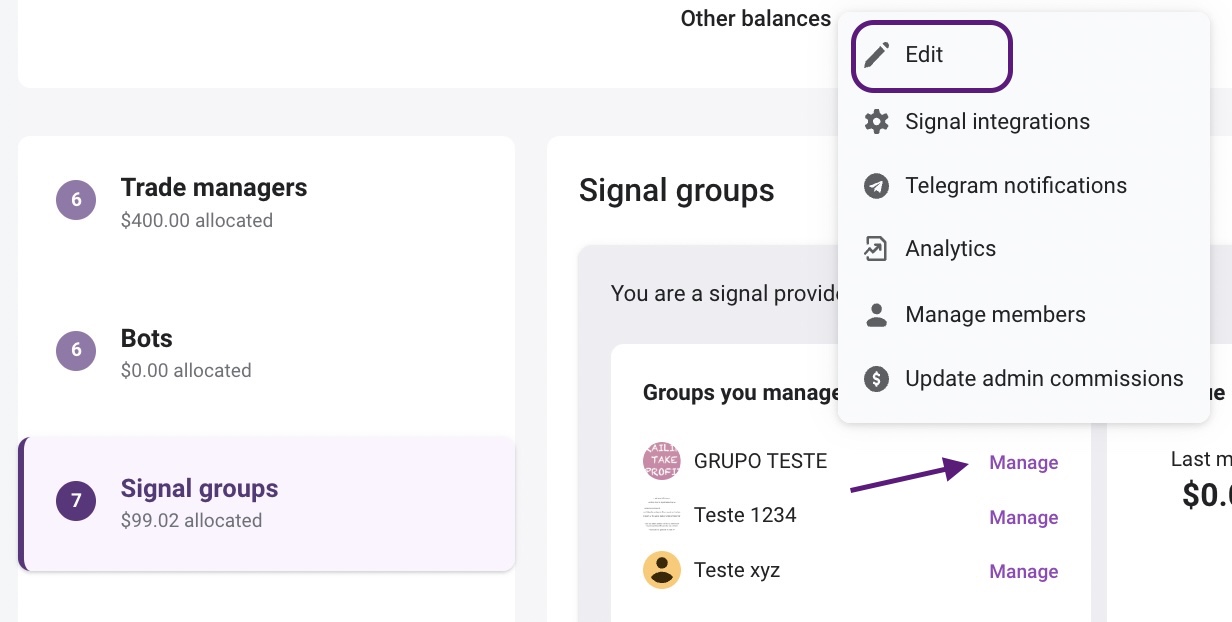Open Manage dropdown for Teste xyz
Viewport: 1232px width, 622px height.
point(1023,572)
